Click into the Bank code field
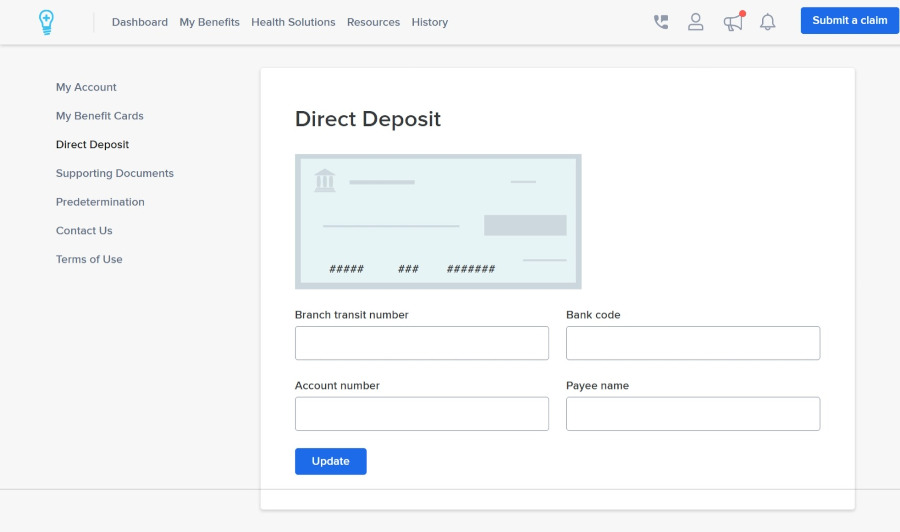900x532 pixels. coord(692,343)
